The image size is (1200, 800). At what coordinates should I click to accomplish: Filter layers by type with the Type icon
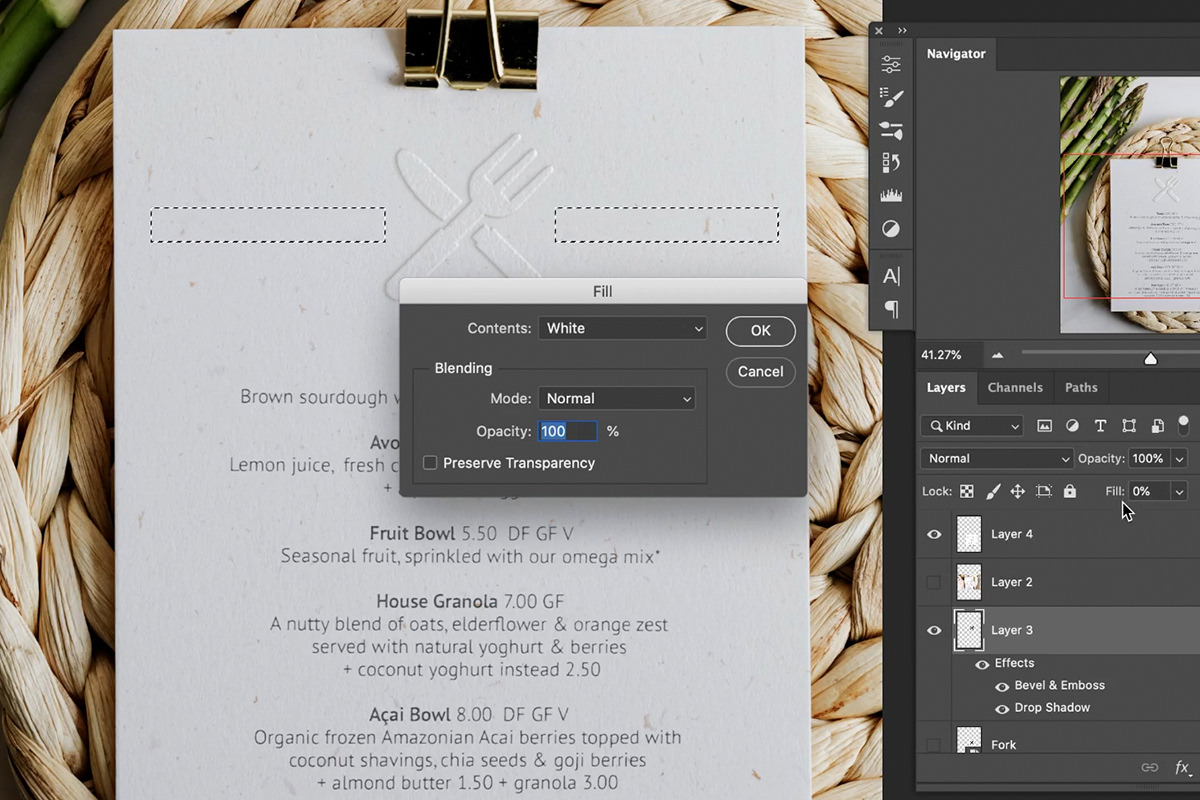[x=1100, y=425]
